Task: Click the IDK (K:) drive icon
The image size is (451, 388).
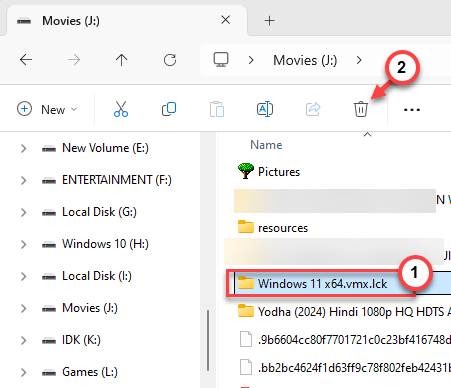Action: [x=49, y=341]
